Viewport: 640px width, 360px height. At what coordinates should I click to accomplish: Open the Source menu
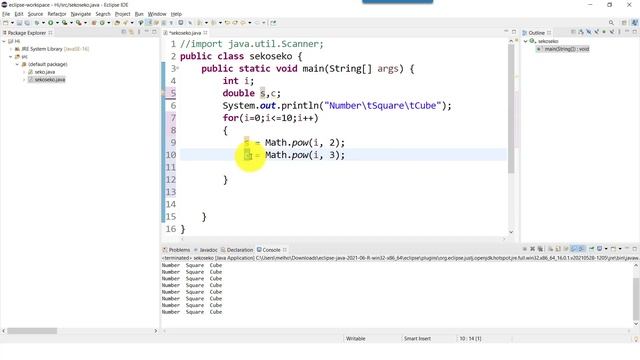35,14
